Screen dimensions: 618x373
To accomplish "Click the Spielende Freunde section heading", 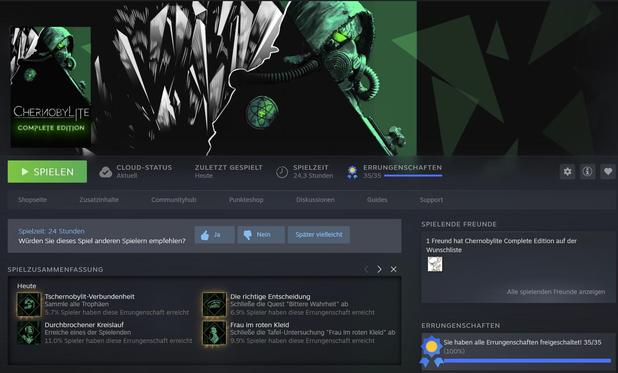I will pyautogui.click(x=459, y=224).
